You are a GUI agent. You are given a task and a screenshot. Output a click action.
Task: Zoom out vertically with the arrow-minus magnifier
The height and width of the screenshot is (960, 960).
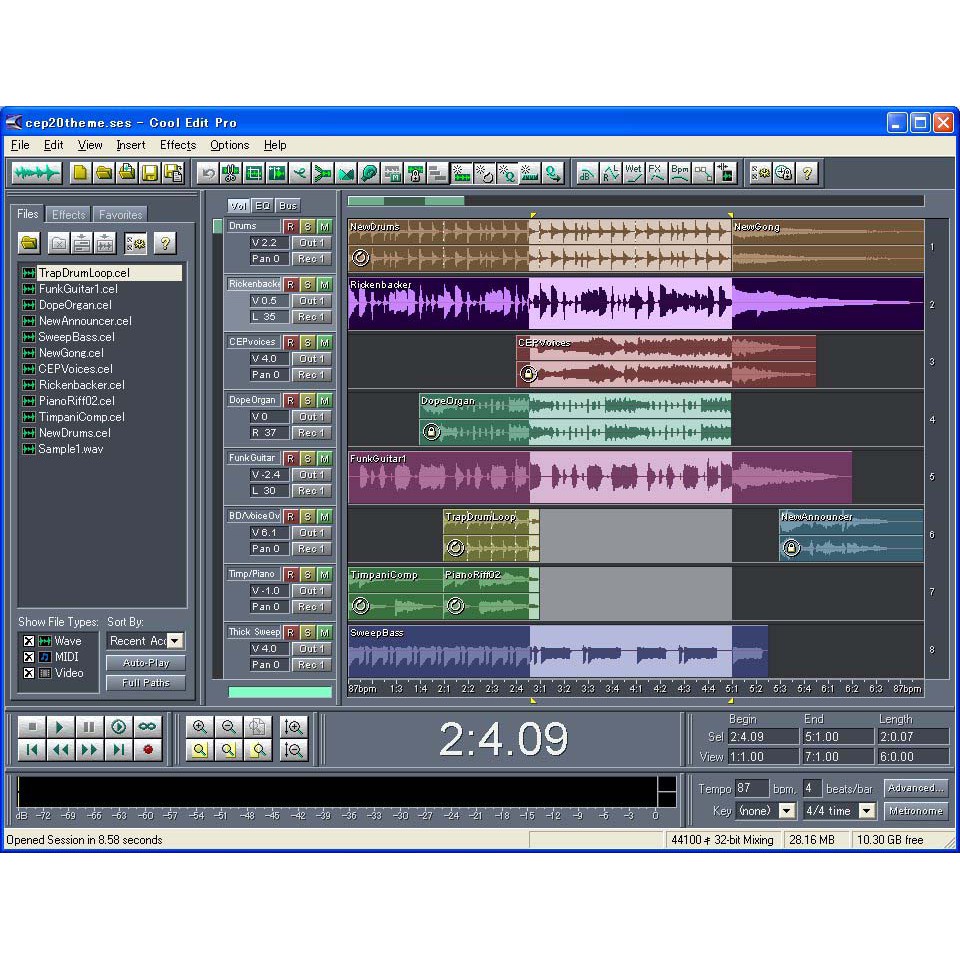click(293, 749)
